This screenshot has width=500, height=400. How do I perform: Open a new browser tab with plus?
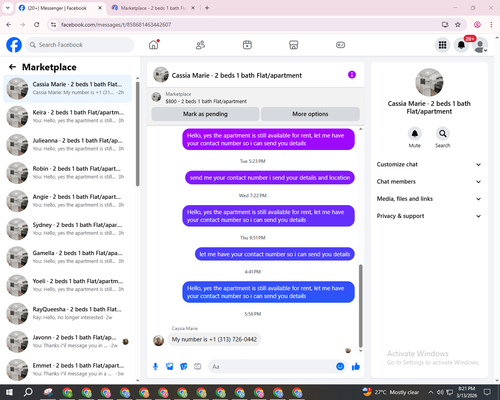click(x=207, y=8)
